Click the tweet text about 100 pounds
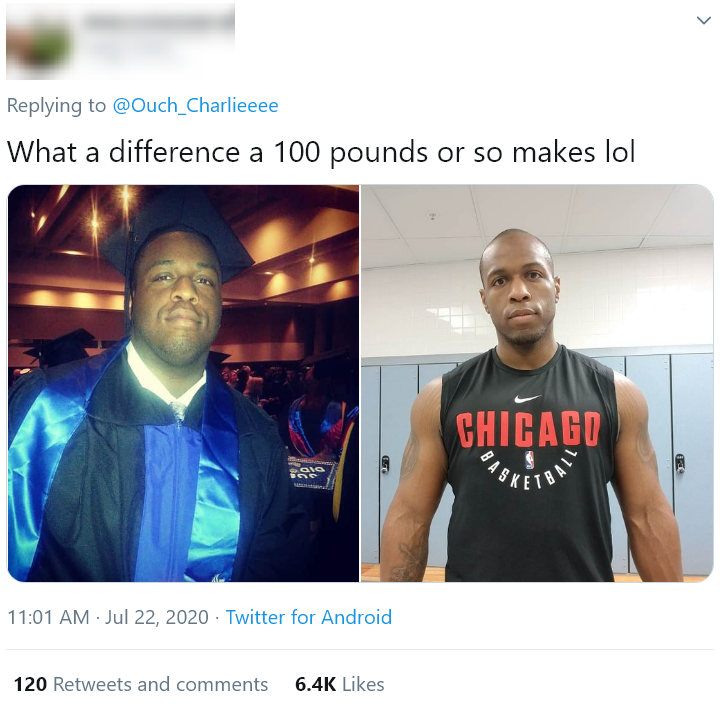 [x=321, y=152]
